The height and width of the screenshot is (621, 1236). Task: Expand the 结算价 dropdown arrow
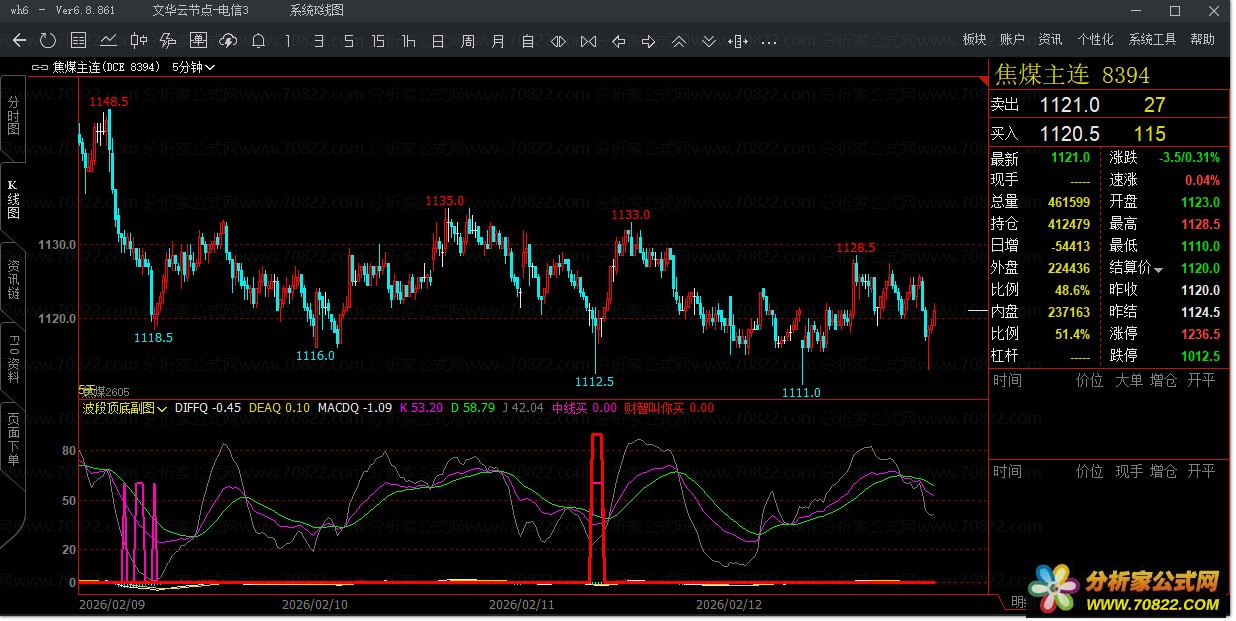[x=1159, y=270]
